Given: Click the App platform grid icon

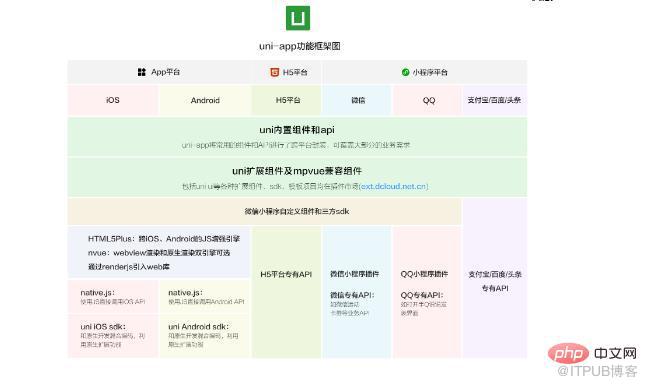Looking at the screenshot, I should click(142, 72).
